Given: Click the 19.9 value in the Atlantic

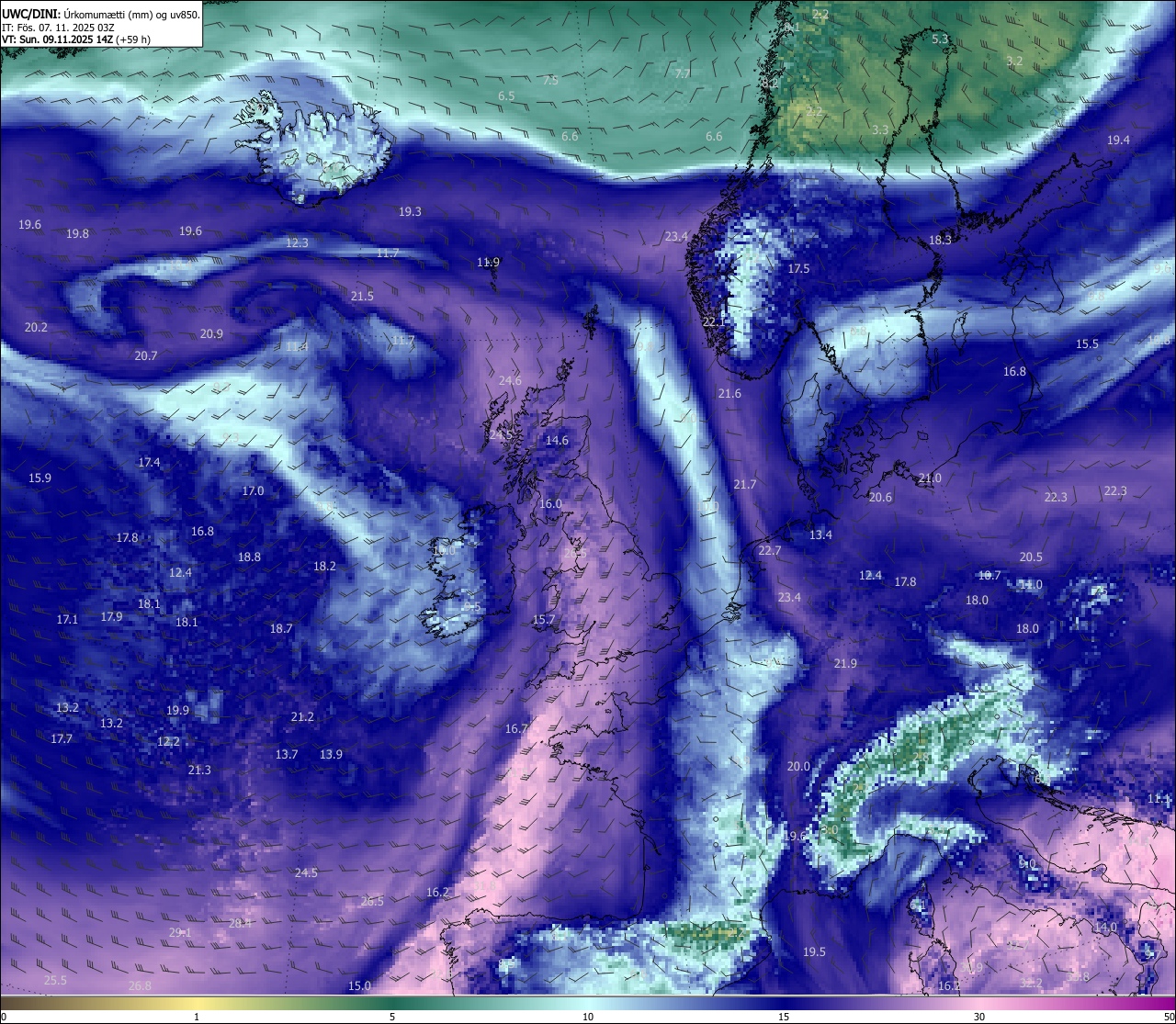Looking at the screenshot, I should pyautogui.click(x=177, y=710).
